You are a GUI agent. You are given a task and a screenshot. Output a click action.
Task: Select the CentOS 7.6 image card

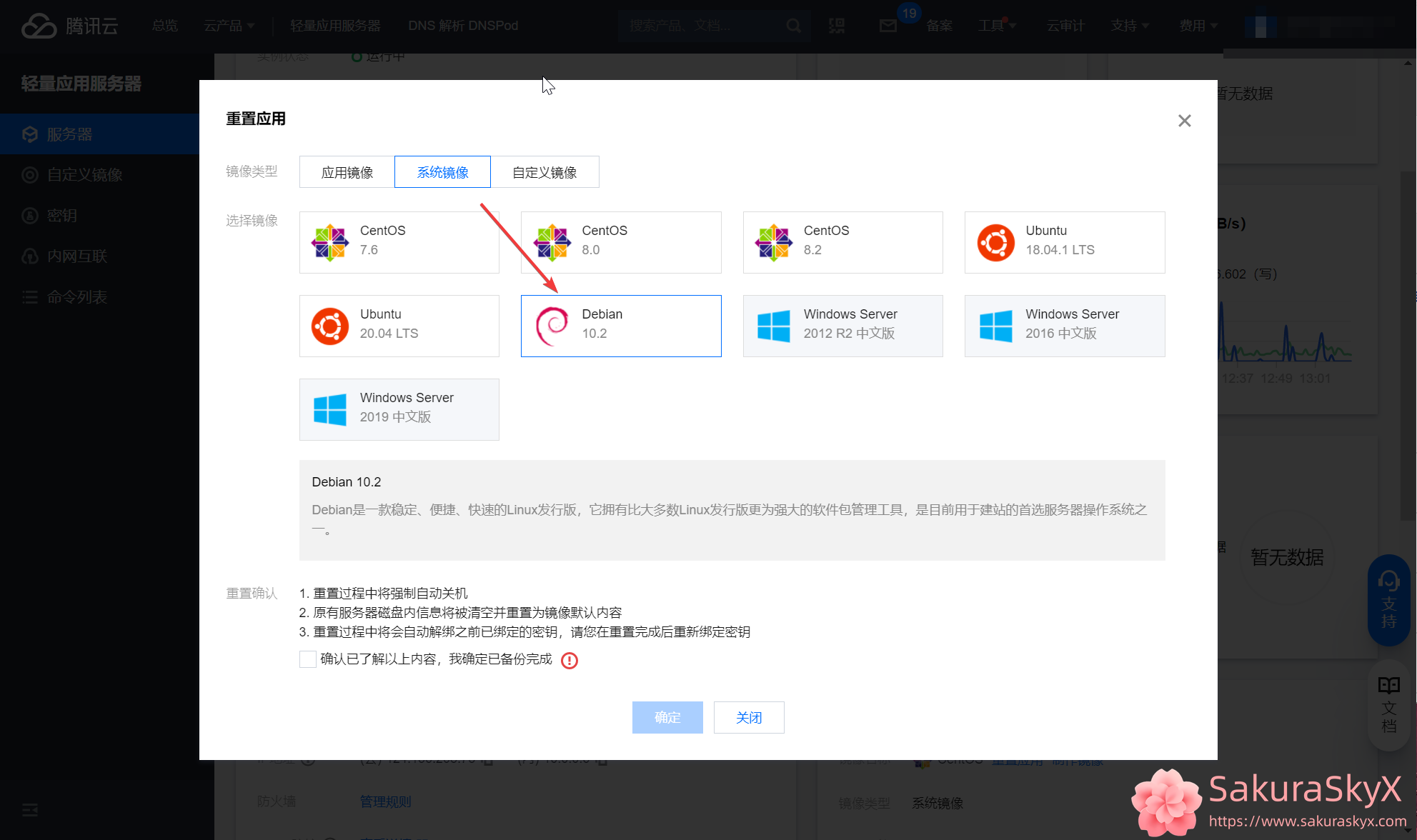[x=399, y=242]
